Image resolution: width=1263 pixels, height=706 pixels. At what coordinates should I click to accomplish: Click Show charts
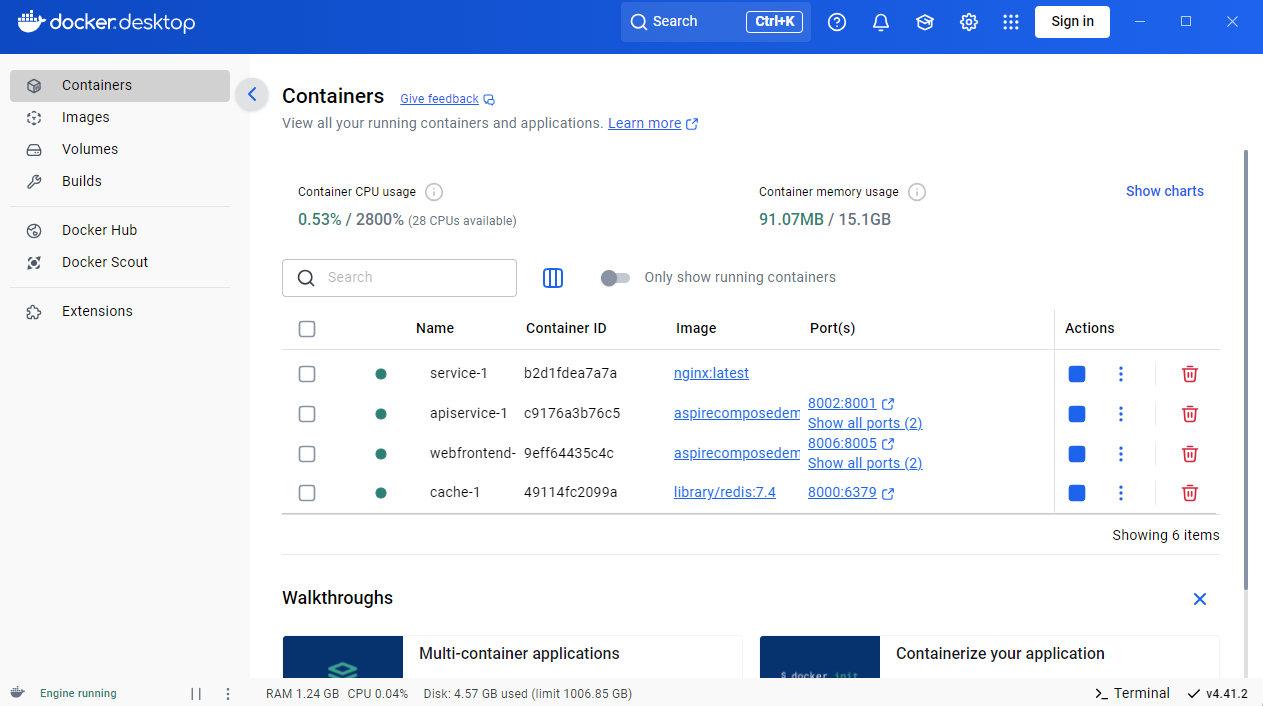(x=1165, y=191)
